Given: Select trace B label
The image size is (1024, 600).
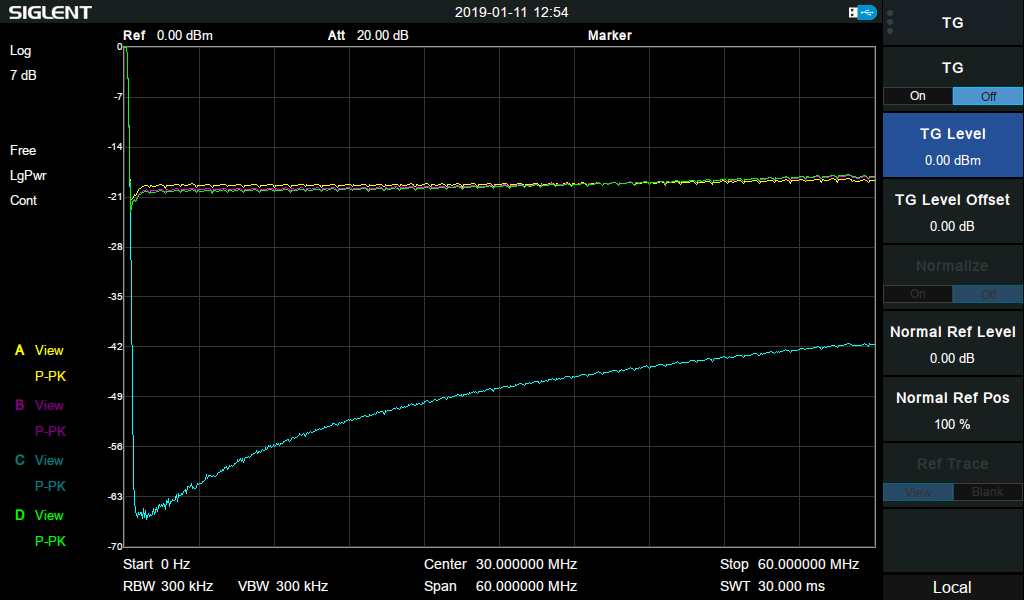Looking at the screenshot, I should [20, 405].
